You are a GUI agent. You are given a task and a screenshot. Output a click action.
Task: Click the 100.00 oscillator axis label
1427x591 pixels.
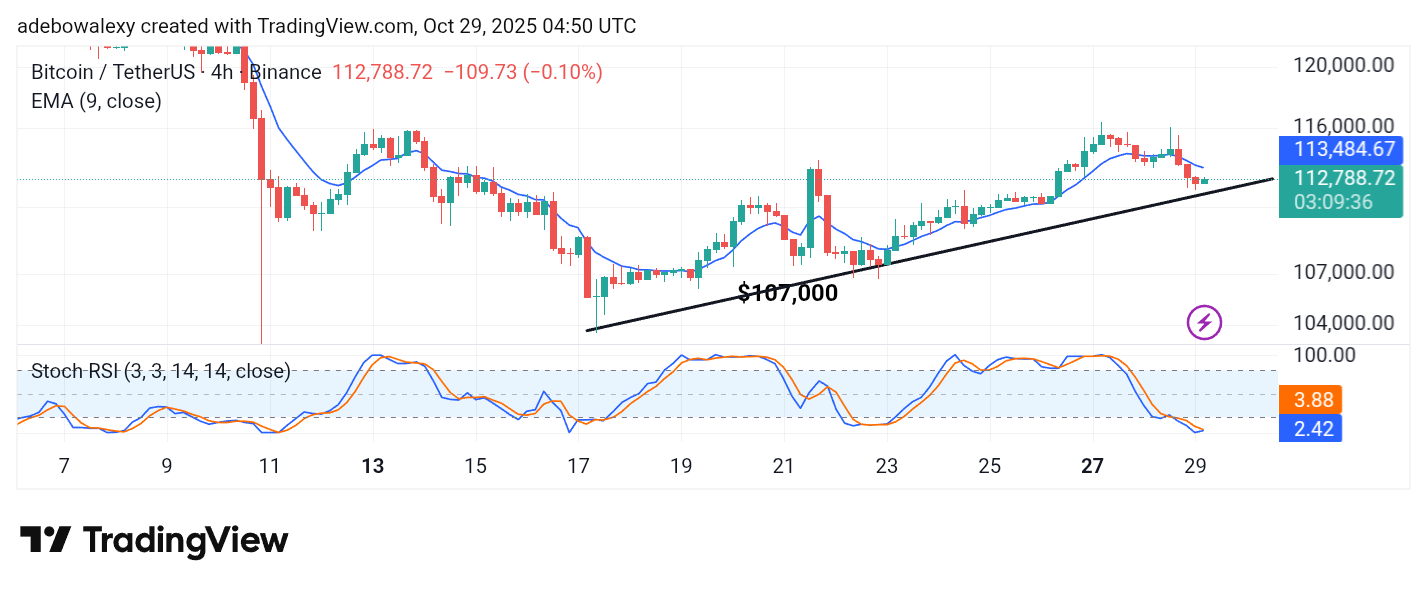[1323, 355]
